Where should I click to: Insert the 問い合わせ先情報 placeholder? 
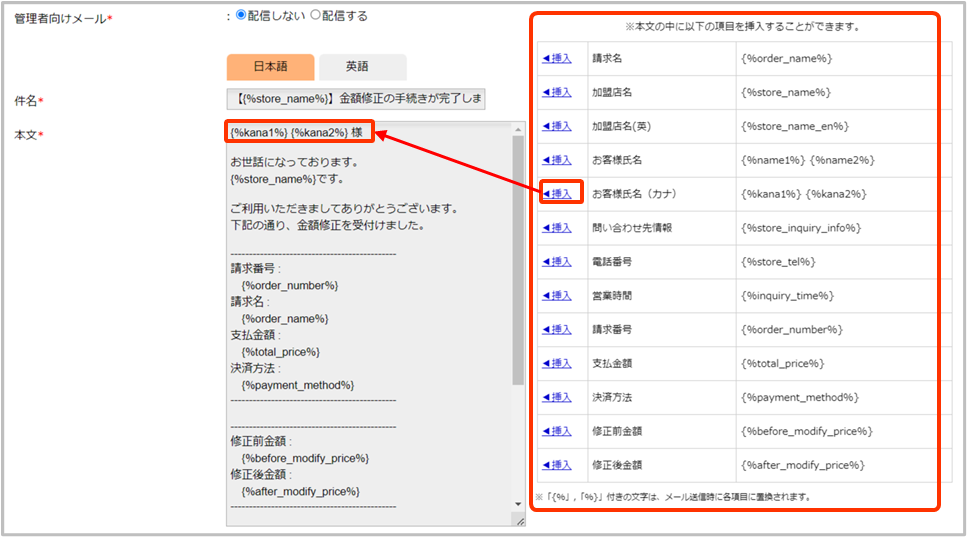tap(557, 228)
